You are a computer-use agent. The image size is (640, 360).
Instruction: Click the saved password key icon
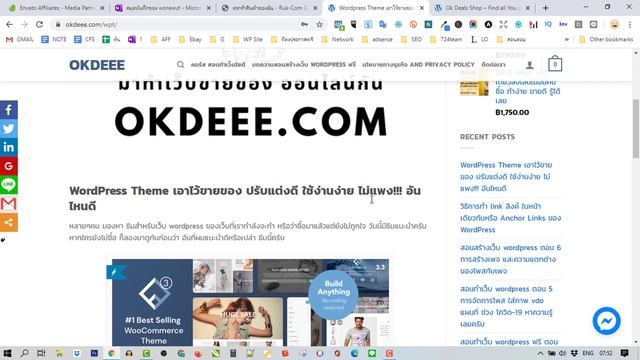304,24
